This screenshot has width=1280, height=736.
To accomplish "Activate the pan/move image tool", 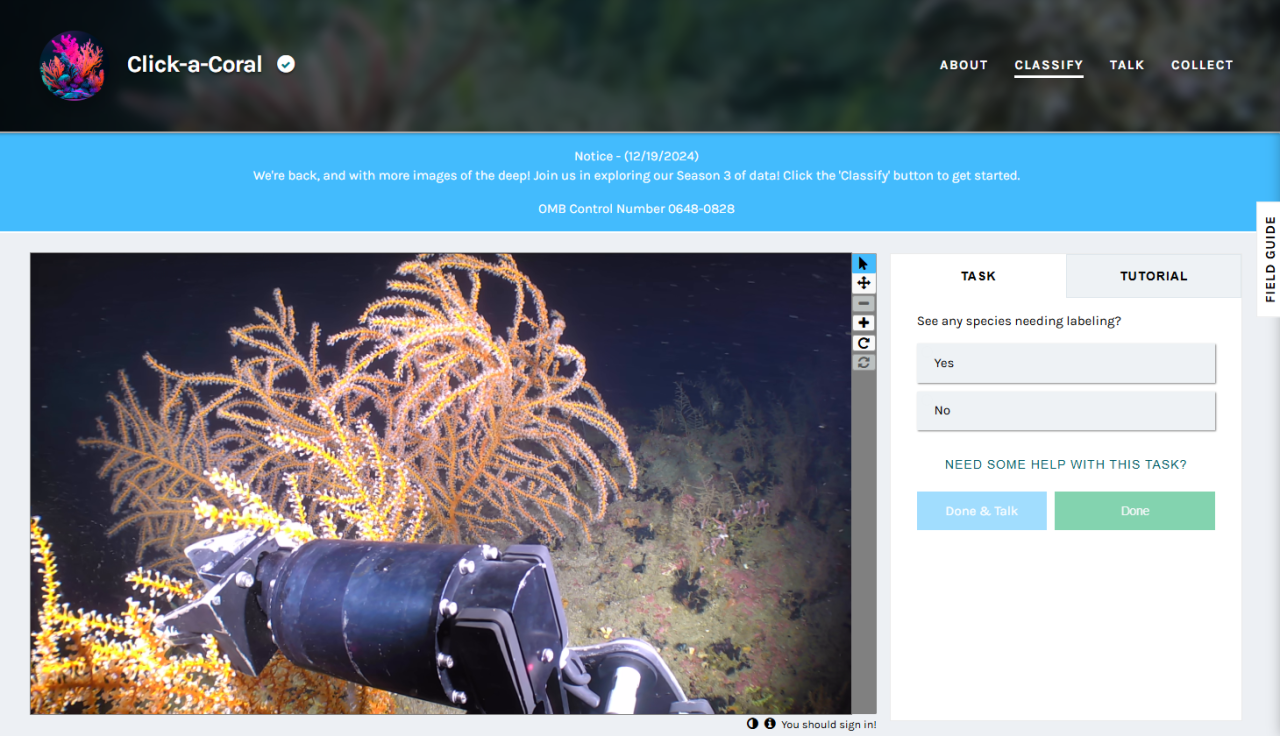I will pyautogui.click(x=864, y=283).
